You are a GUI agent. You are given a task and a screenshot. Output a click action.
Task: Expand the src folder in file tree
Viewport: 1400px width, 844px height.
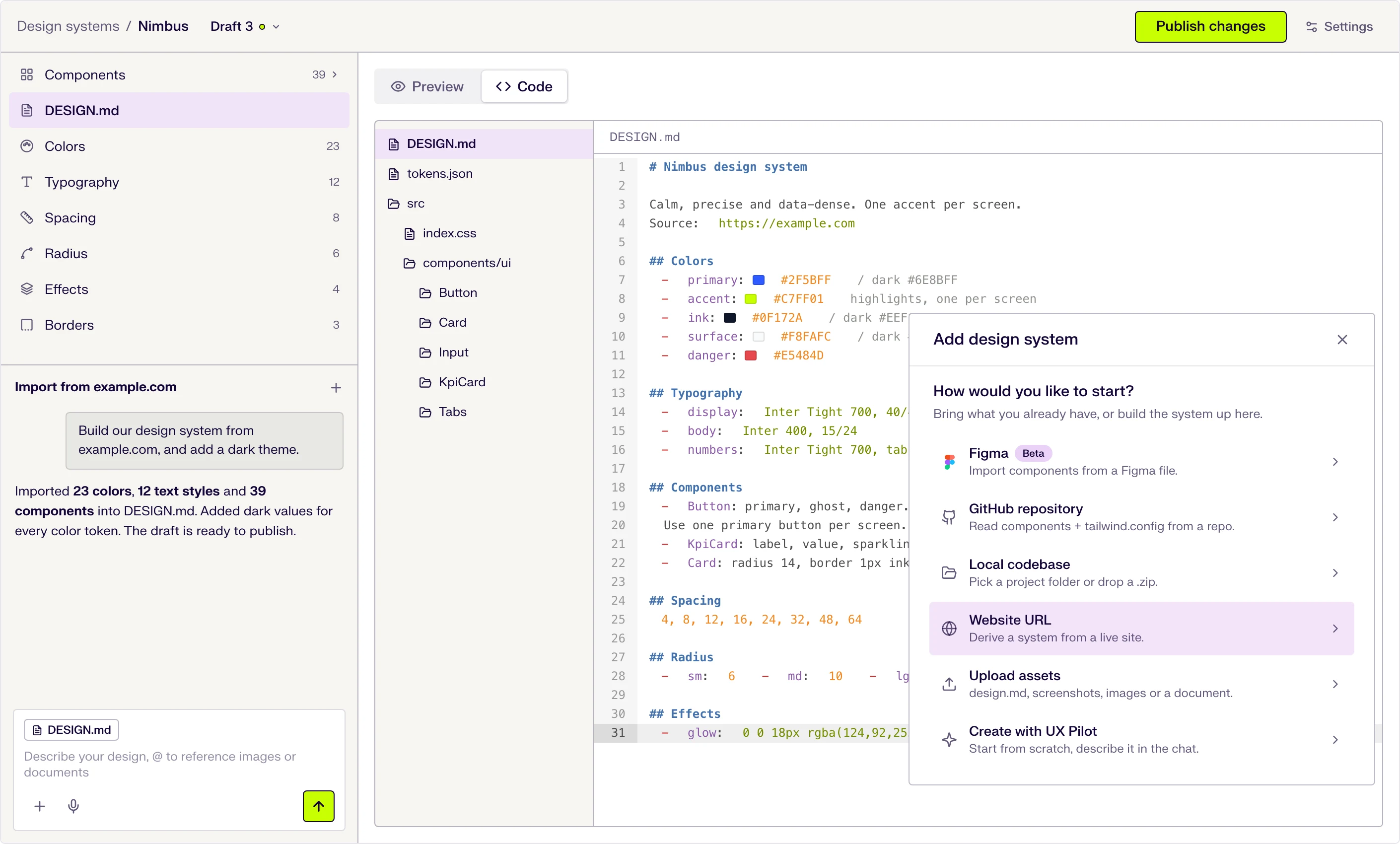406,204
